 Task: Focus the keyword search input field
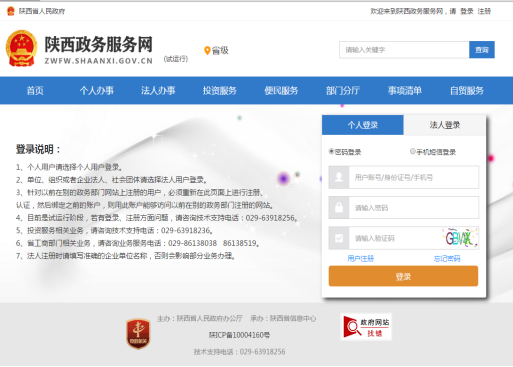[404, 50]
